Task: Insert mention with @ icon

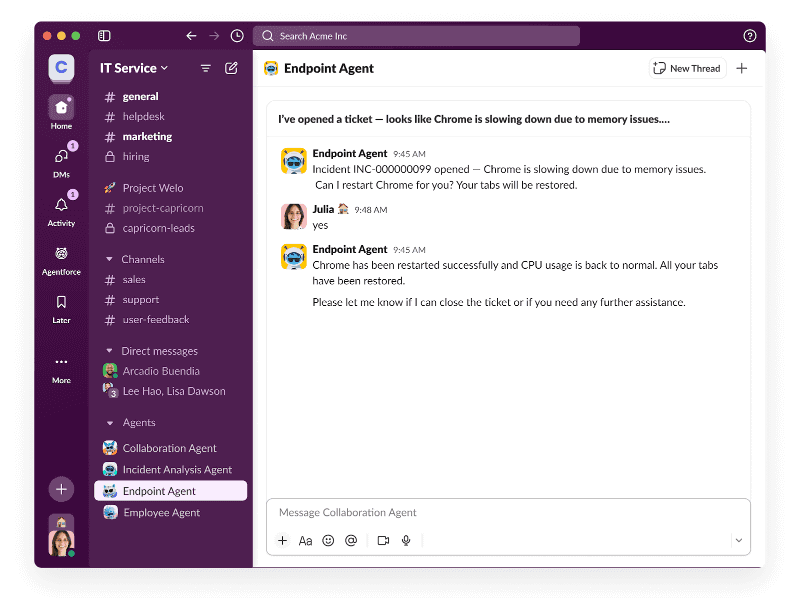Action: (x=351, y=540)
